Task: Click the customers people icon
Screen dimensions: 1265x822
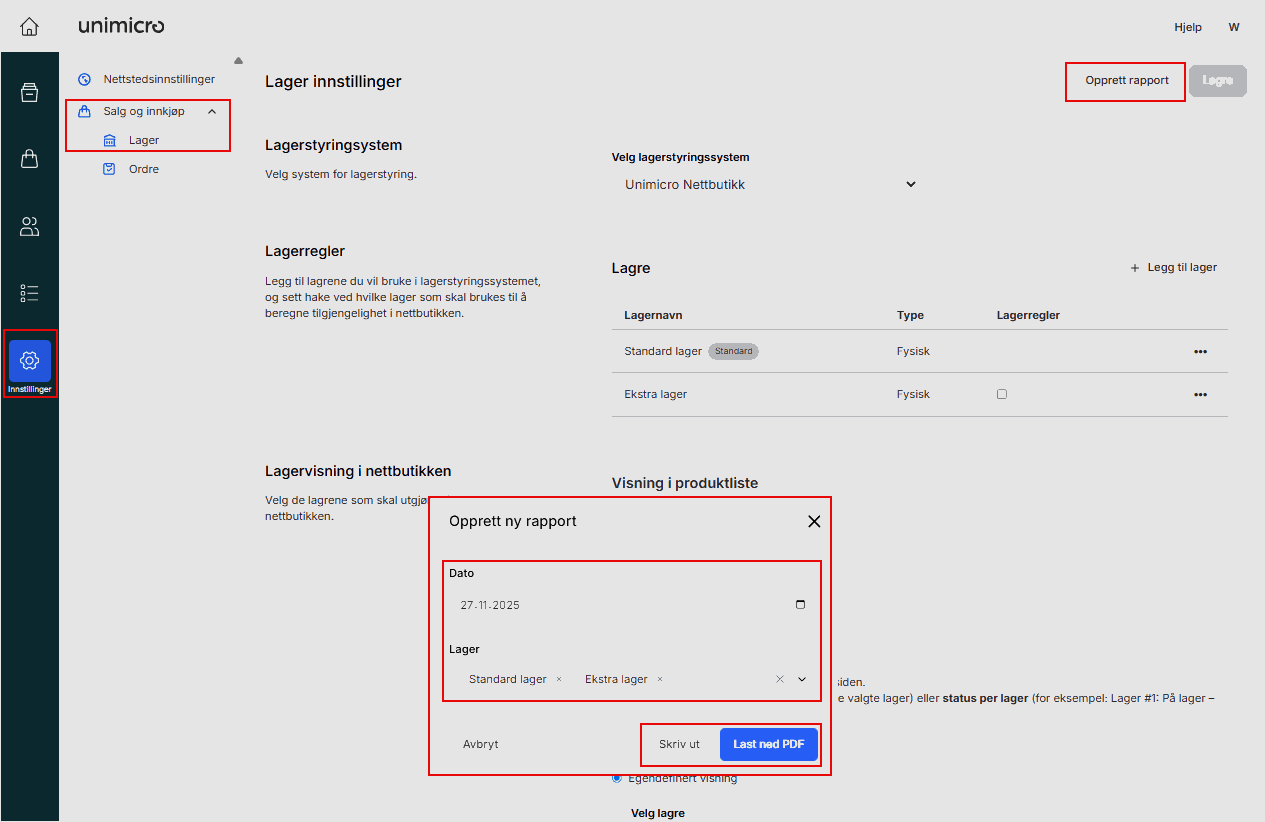Action: coord(29,226)
